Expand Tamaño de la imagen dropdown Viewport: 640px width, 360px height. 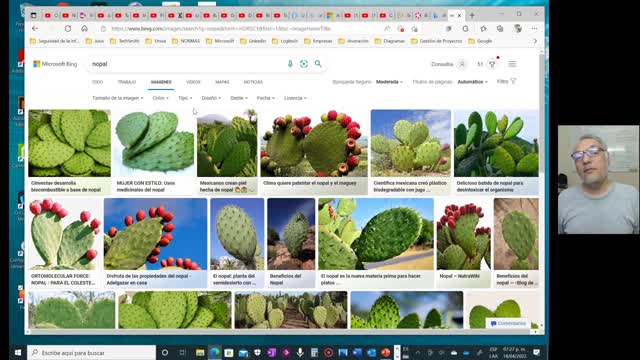[118, 98]
